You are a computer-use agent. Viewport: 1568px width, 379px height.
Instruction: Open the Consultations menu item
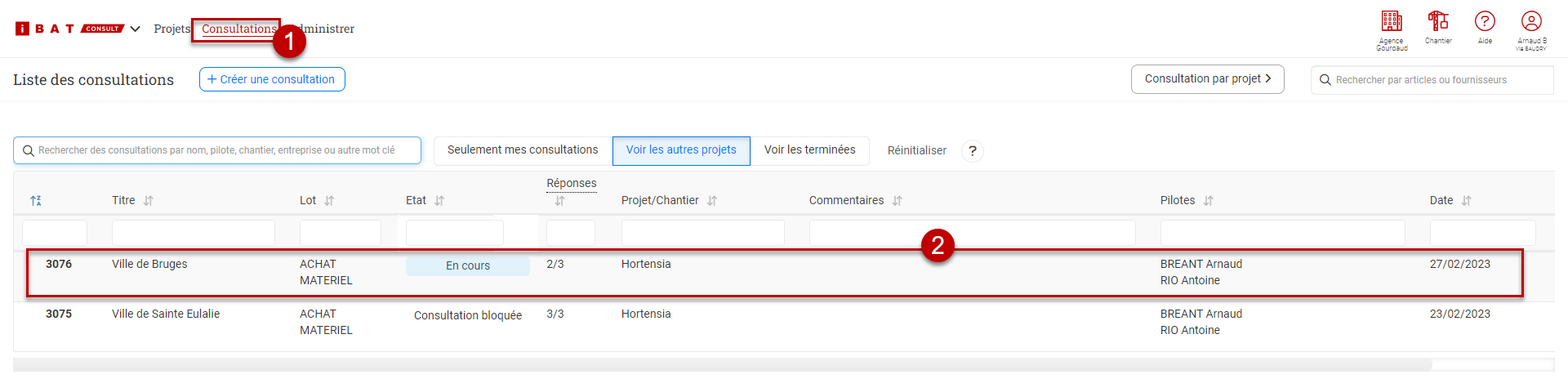238,29
